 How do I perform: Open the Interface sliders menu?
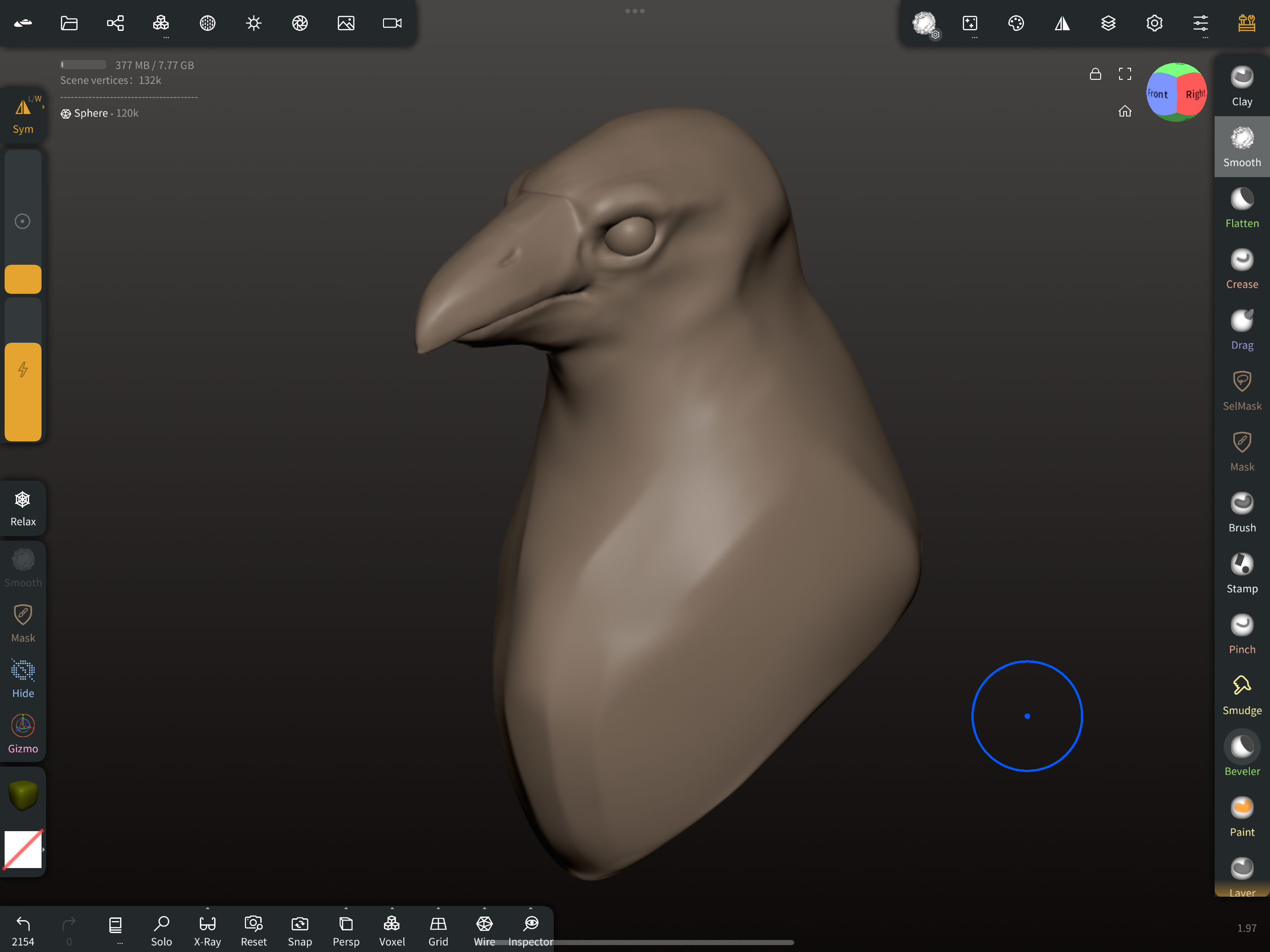tap(1200, 23)
